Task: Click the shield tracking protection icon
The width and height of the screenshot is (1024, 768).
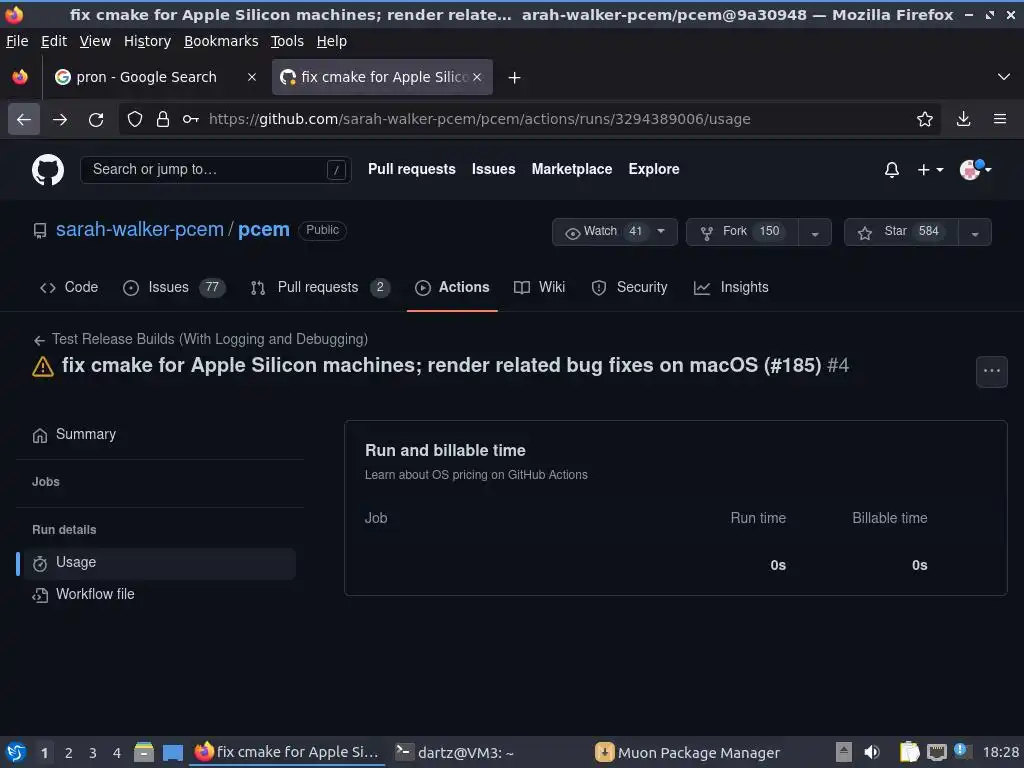Action: (x=135, y=120)
